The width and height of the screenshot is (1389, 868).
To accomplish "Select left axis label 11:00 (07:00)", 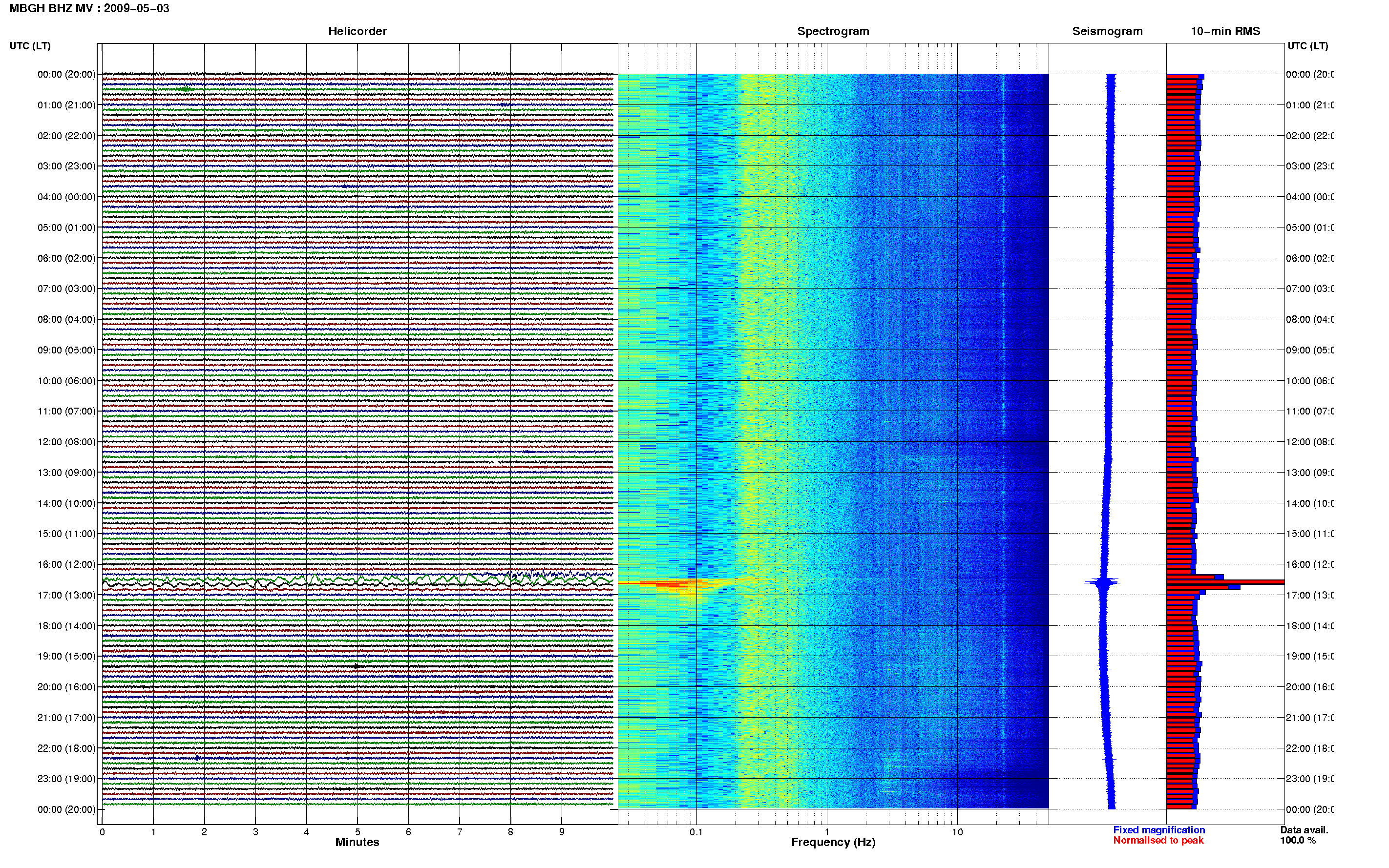I will [x=66, y=411].
